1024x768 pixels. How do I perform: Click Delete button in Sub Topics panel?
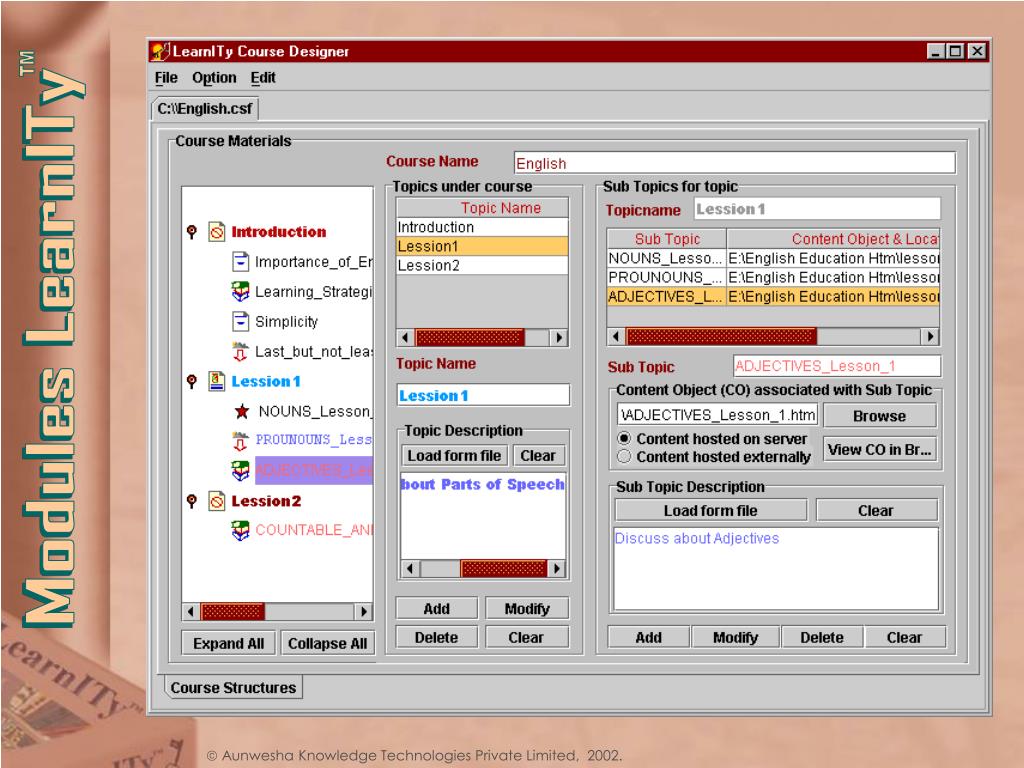coord(822,637)
